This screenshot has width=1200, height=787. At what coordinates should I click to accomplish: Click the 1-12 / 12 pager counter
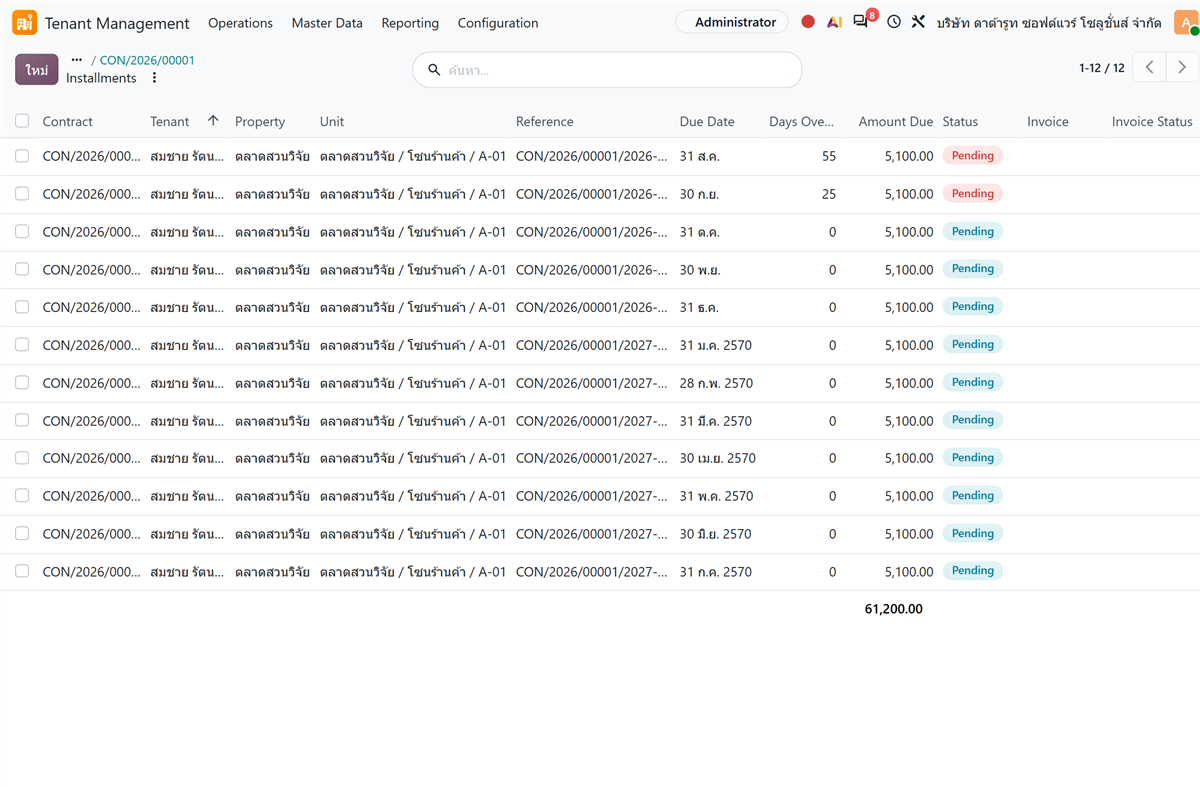1102,68
